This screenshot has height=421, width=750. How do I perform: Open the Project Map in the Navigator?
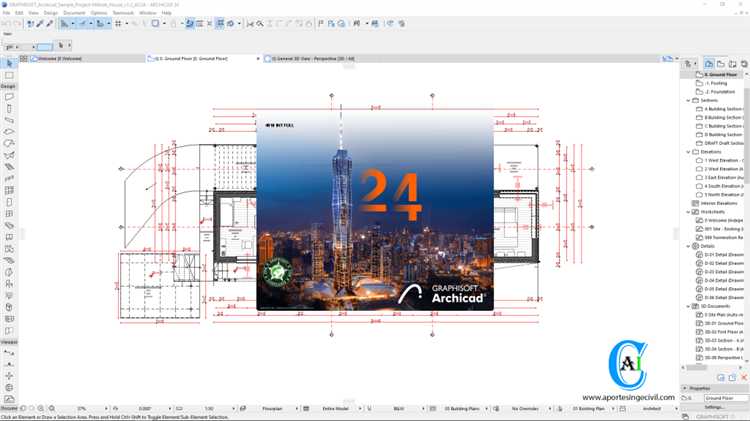coord(709,64)
